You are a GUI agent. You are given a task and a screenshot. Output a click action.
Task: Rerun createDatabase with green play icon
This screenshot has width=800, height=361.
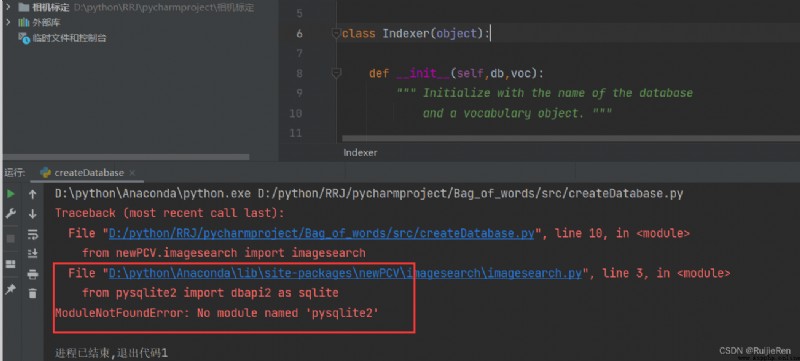11,194
